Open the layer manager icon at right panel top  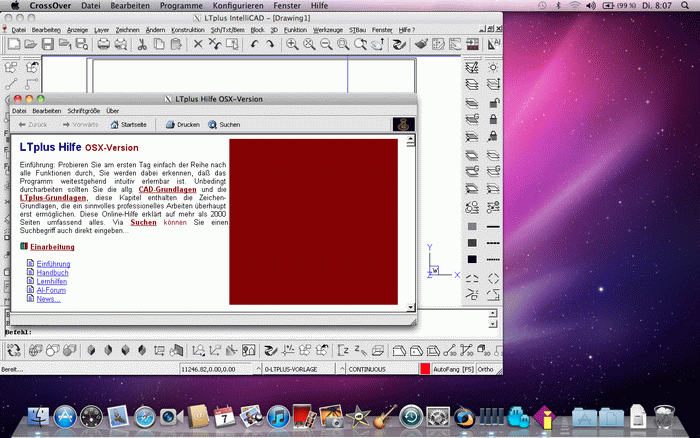point(472,67)
